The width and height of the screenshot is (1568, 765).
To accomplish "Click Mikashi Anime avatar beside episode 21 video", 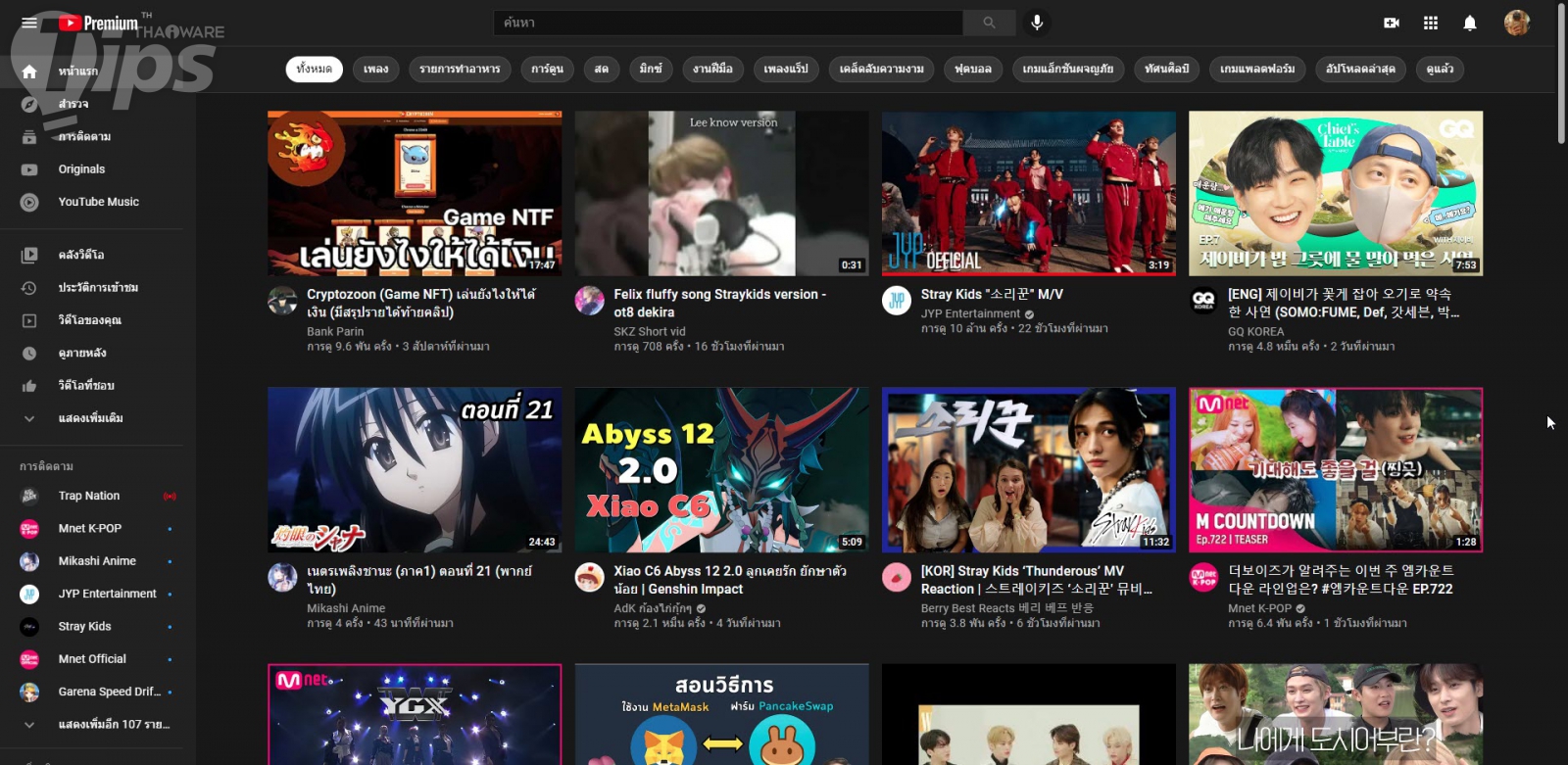I will [282, 577].
